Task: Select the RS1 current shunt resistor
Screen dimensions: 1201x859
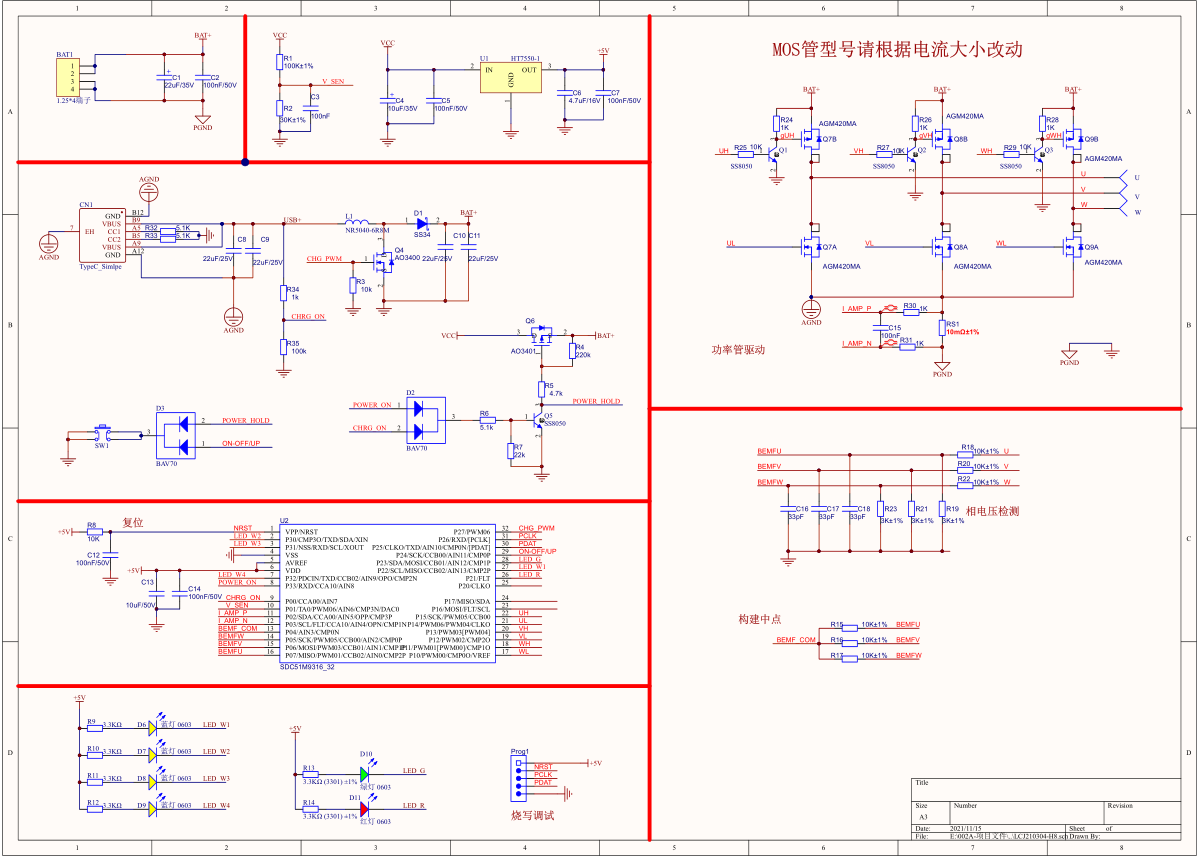Action: 942,326
